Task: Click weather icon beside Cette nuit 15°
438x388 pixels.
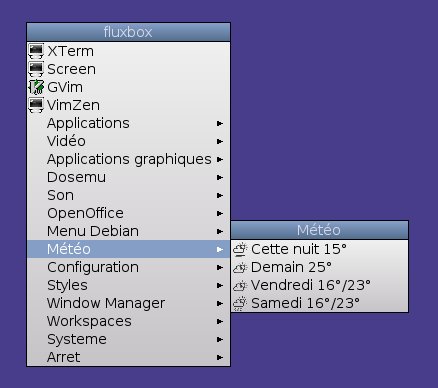Action: 240,249
